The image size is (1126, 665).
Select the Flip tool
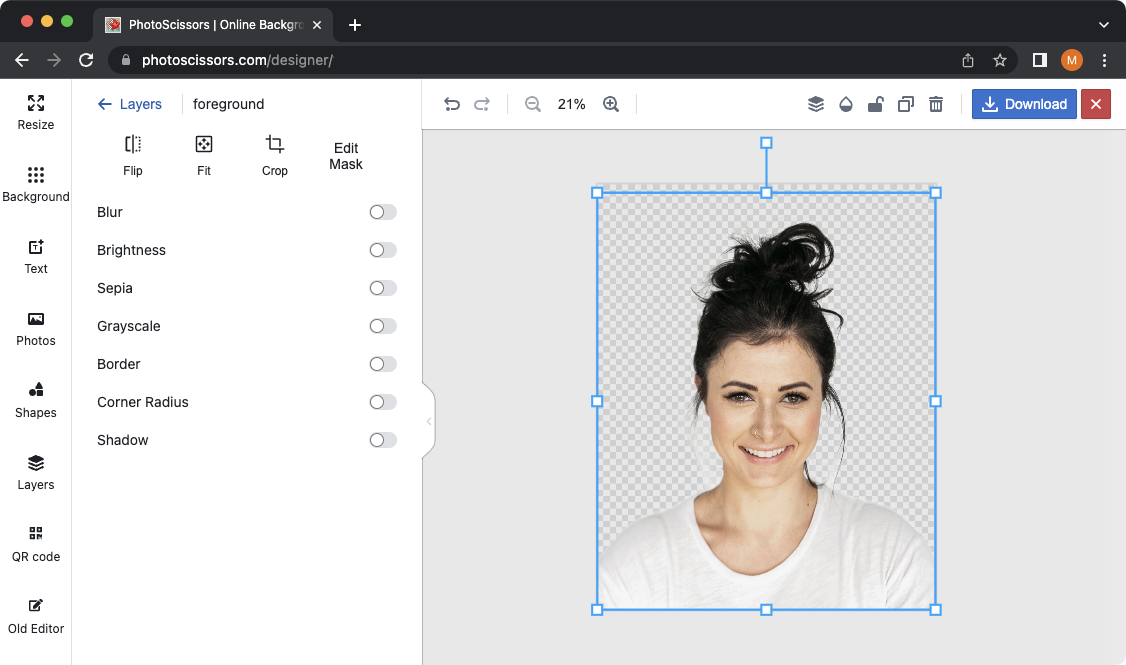[x=132, y=155]
